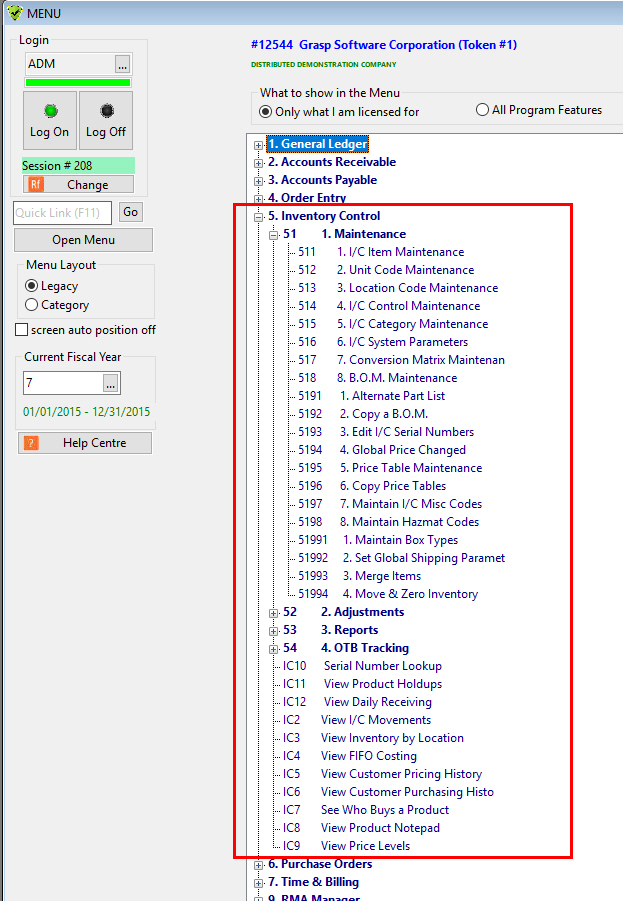This screenshot has height=901, width=623.
Task: Expand the Accounts Payable node
Action: [x=259, y=181]
